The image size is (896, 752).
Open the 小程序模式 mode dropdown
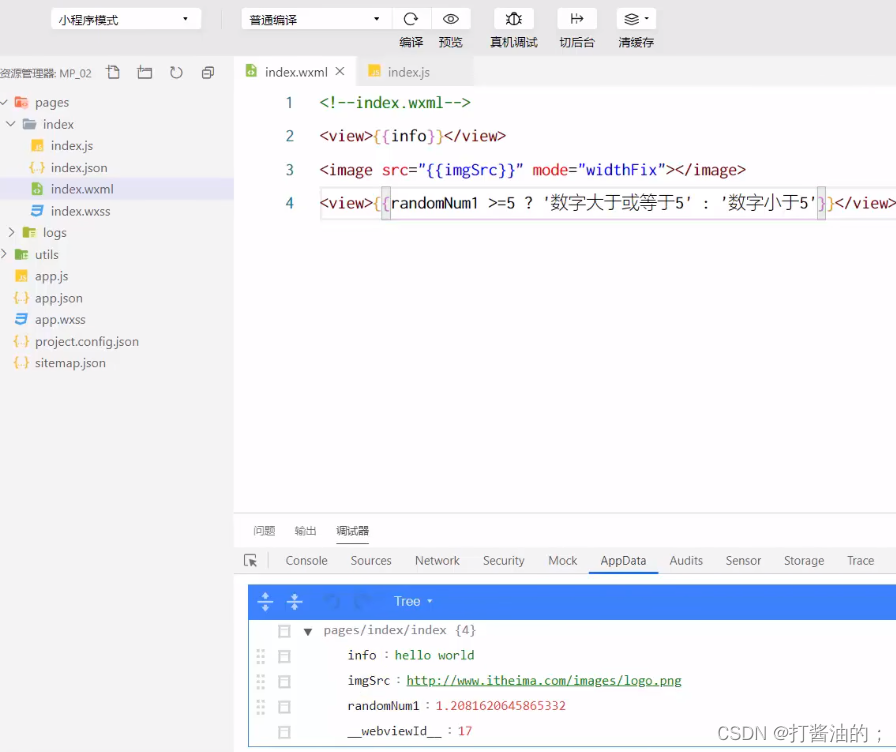[x=126, y=19]
